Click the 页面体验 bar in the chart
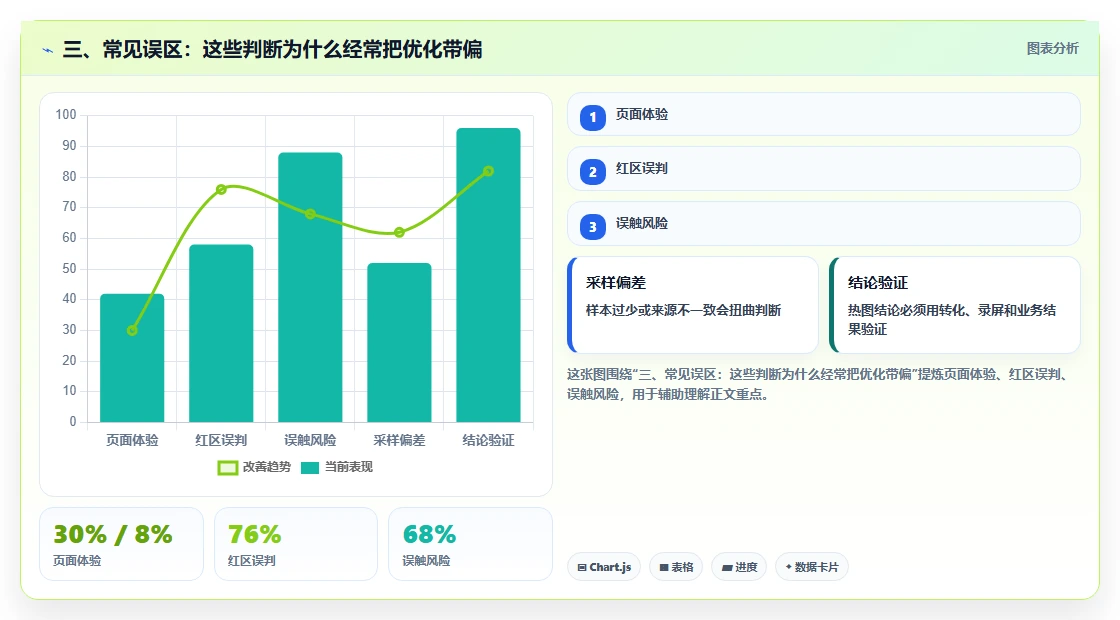This screenshot has height=620, width=1120. pyautogui.click(x=132, y=358)
